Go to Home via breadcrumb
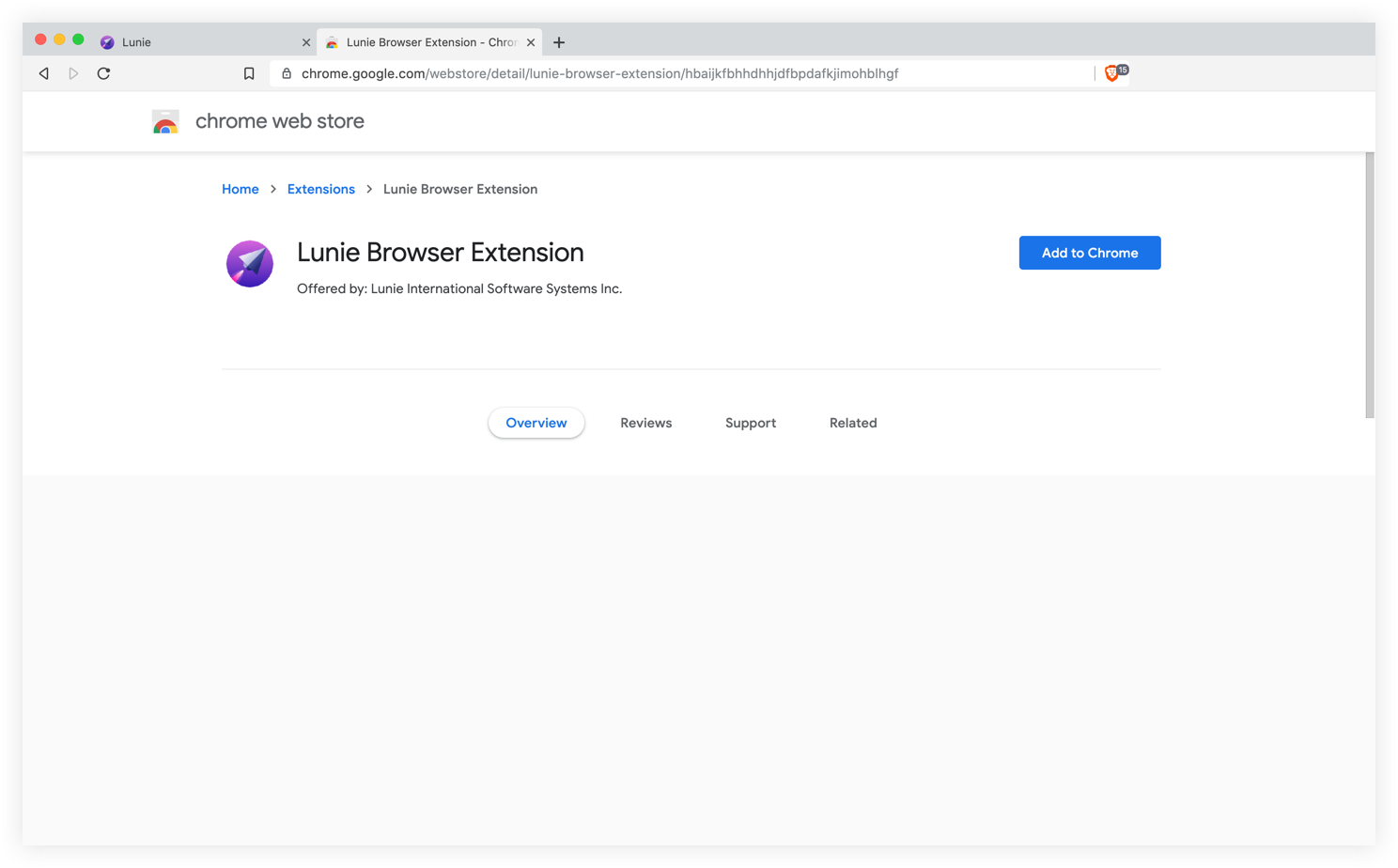This screenshot has height=868, width=1398. tap(241, 189)
